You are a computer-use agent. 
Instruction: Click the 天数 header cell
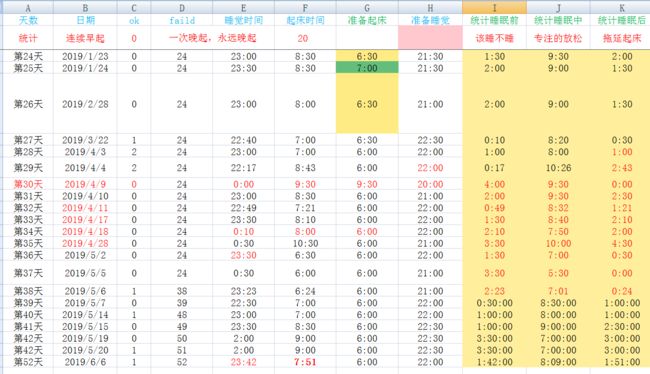[28, 20]
